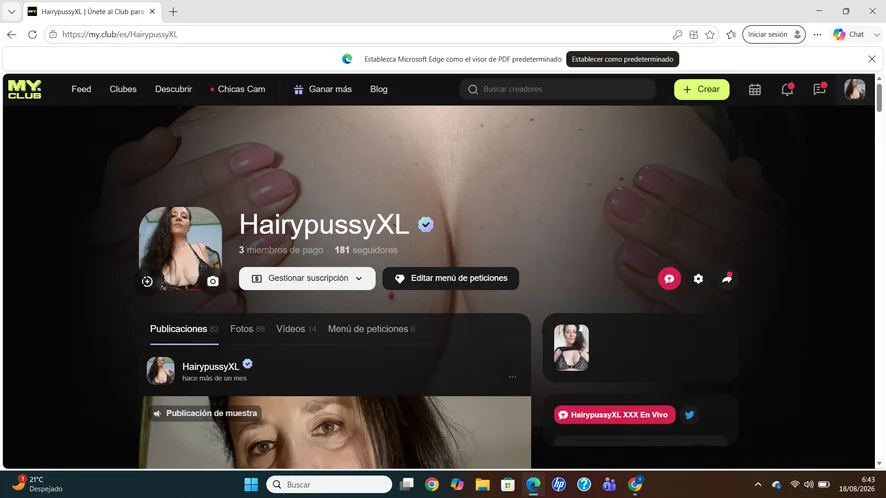Show hidden system tray icons
Image resolution: width=886 pixels, height=498 pixels.
(x=758, y=484)
